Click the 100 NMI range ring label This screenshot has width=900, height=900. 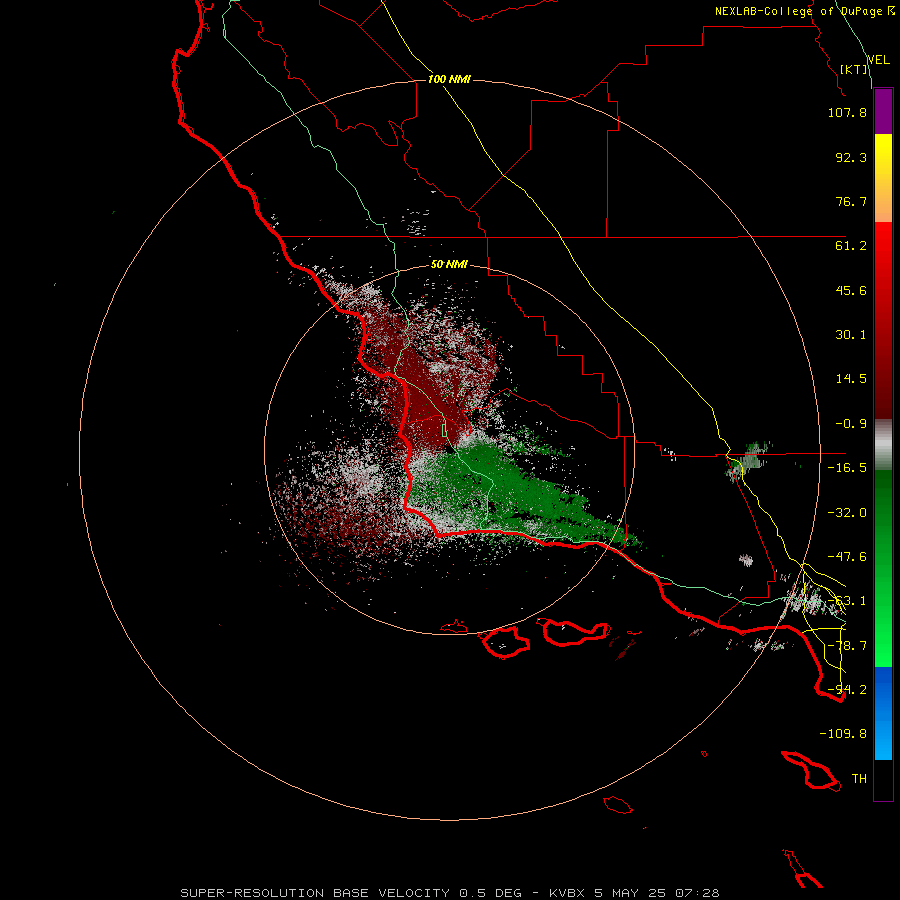[x=449, y=79]
